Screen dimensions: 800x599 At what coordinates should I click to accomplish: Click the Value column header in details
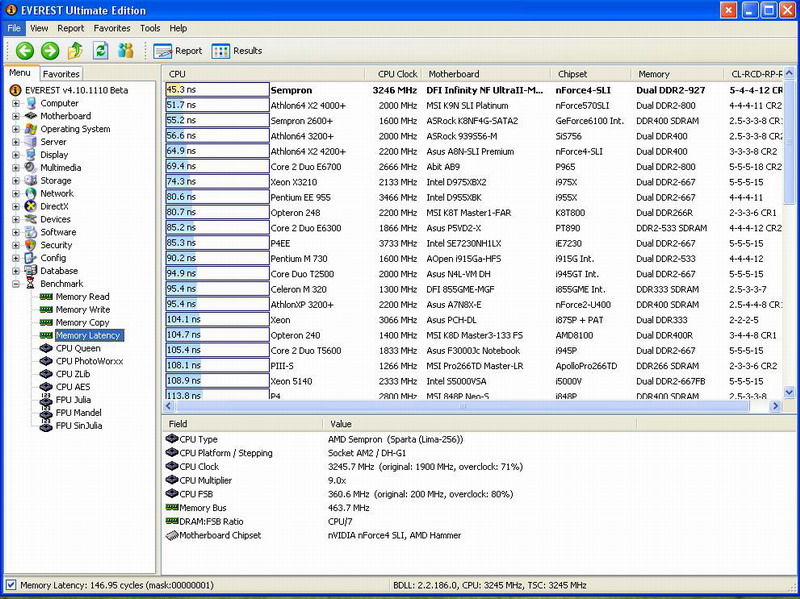479,424
